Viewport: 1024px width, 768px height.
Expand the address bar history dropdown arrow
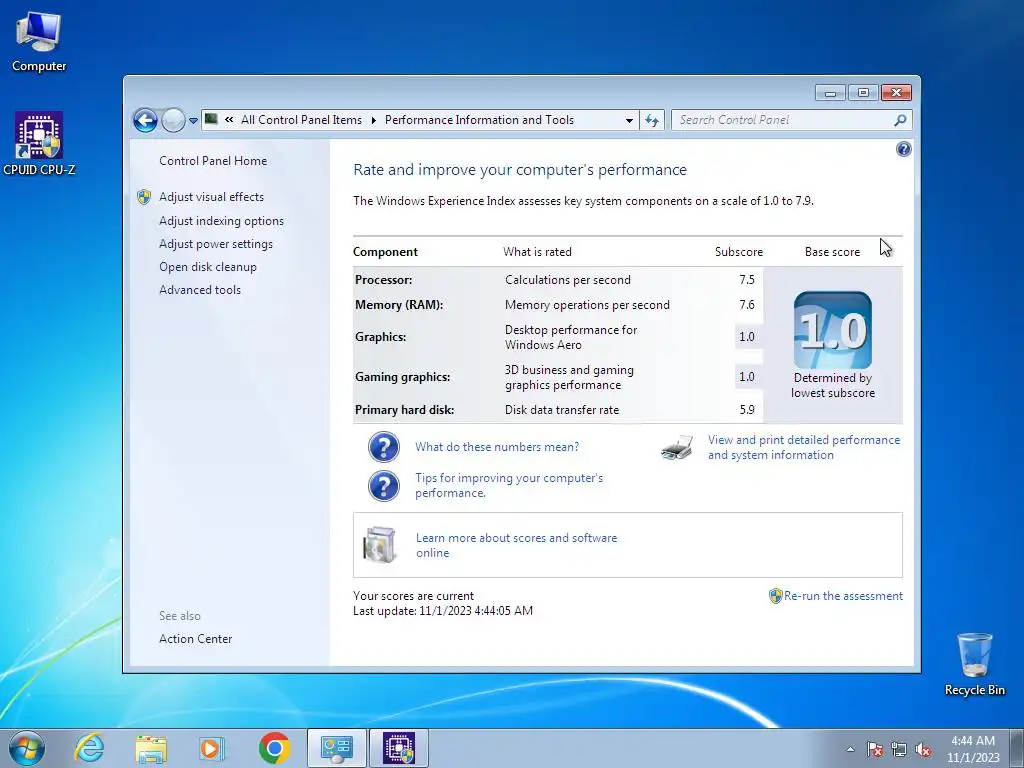pyautogui.click(x=629, y=120)
